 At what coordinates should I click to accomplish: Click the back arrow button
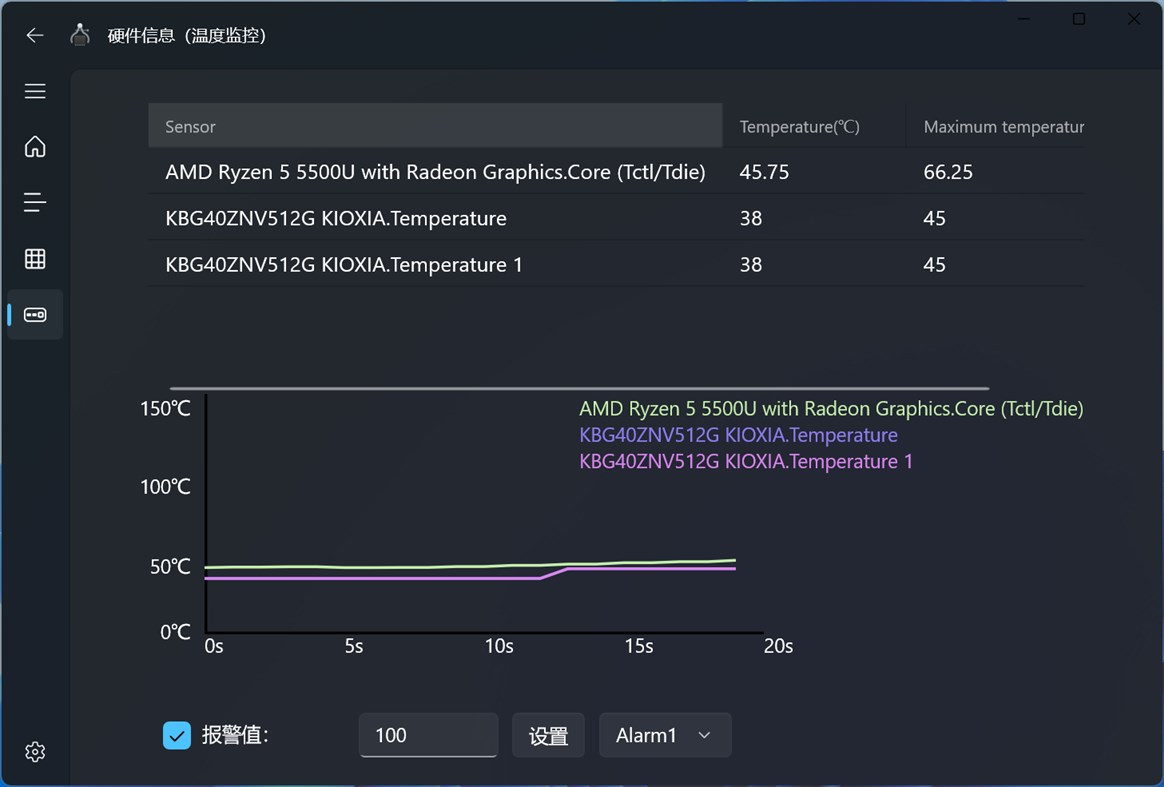coord(35,35)
